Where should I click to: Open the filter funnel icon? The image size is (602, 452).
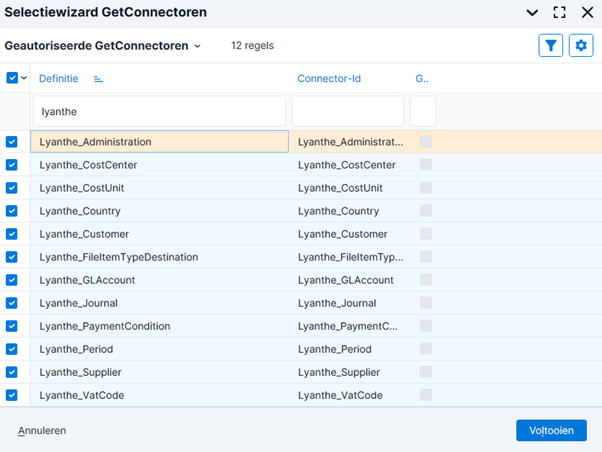tap(550, 45)
